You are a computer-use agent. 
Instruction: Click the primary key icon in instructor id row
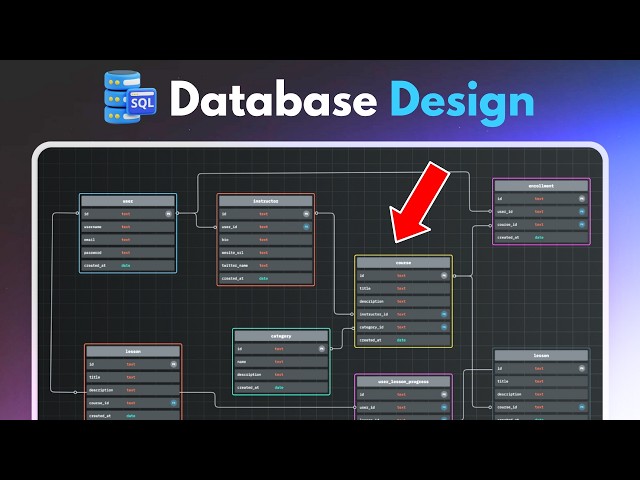click(x=306, y=213)
